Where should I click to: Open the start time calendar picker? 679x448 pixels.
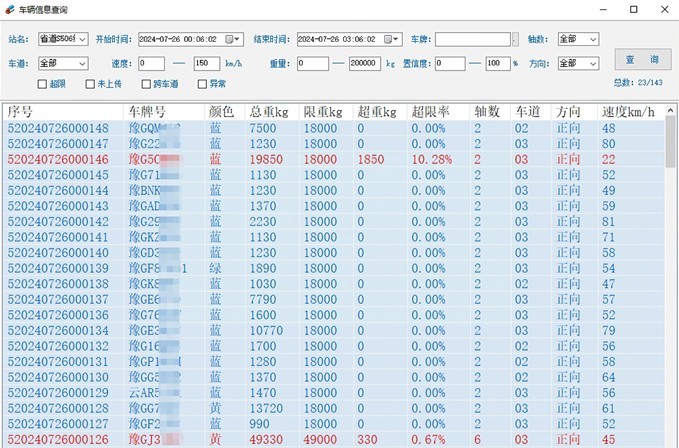[x=235, y=39]
